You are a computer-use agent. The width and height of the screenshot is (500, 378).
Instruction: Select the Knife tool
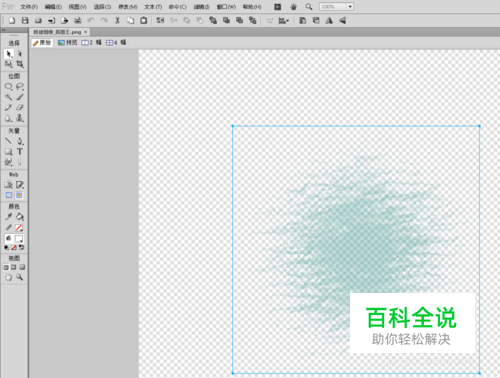coord(20,162)
